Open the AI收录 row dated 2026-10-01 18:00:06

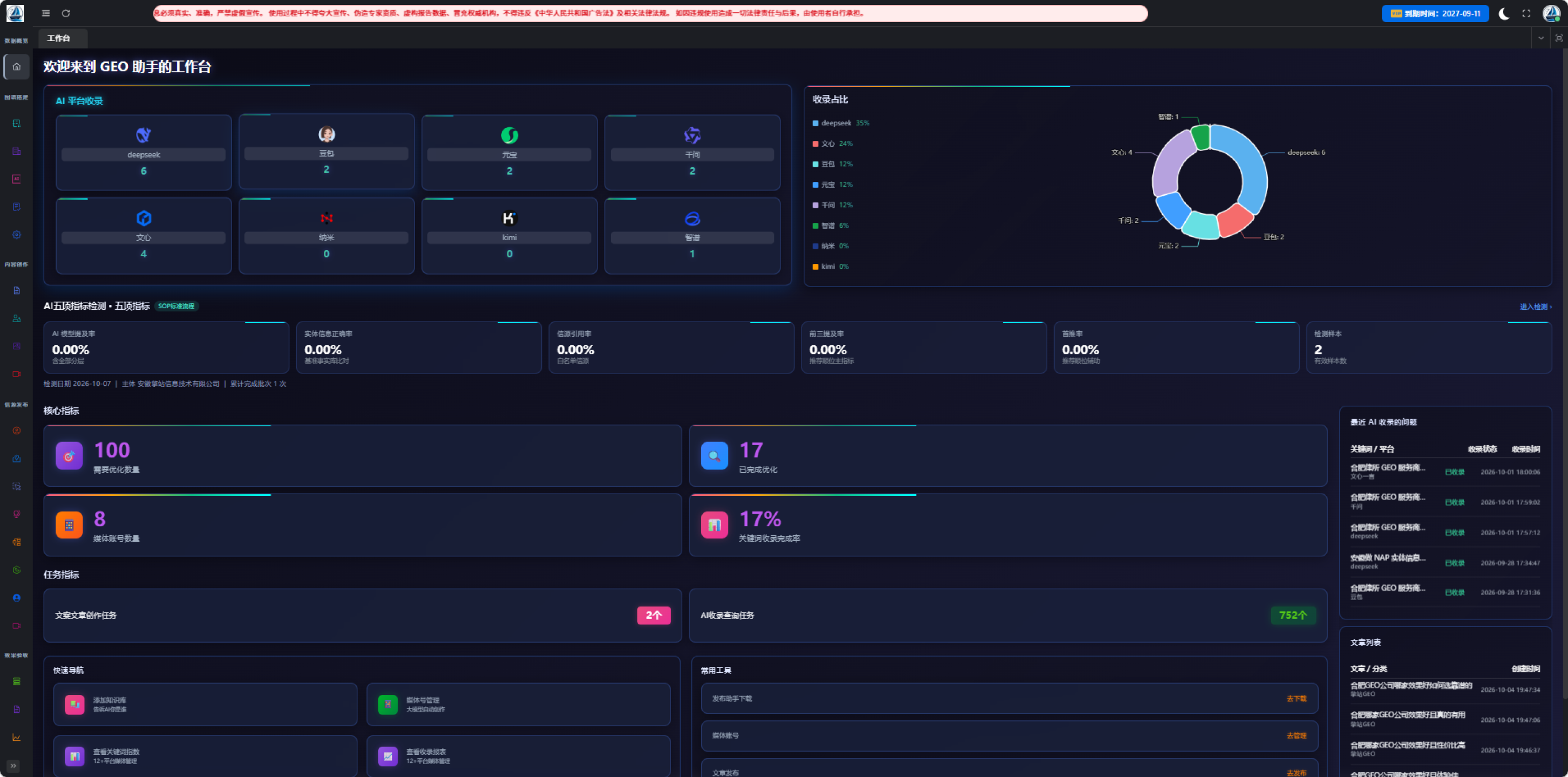(x=1445, y=472)
